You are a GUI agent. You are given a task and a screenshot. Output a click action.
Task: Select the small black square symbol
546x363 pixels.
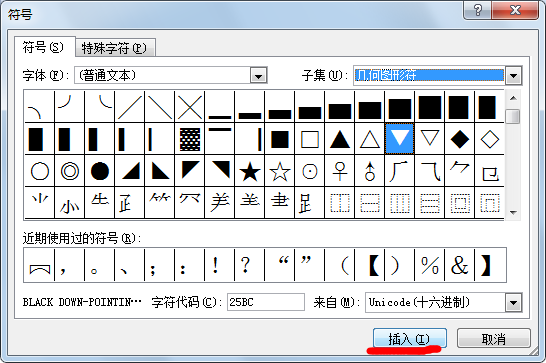pyautogui.click(x=280, y=139)
